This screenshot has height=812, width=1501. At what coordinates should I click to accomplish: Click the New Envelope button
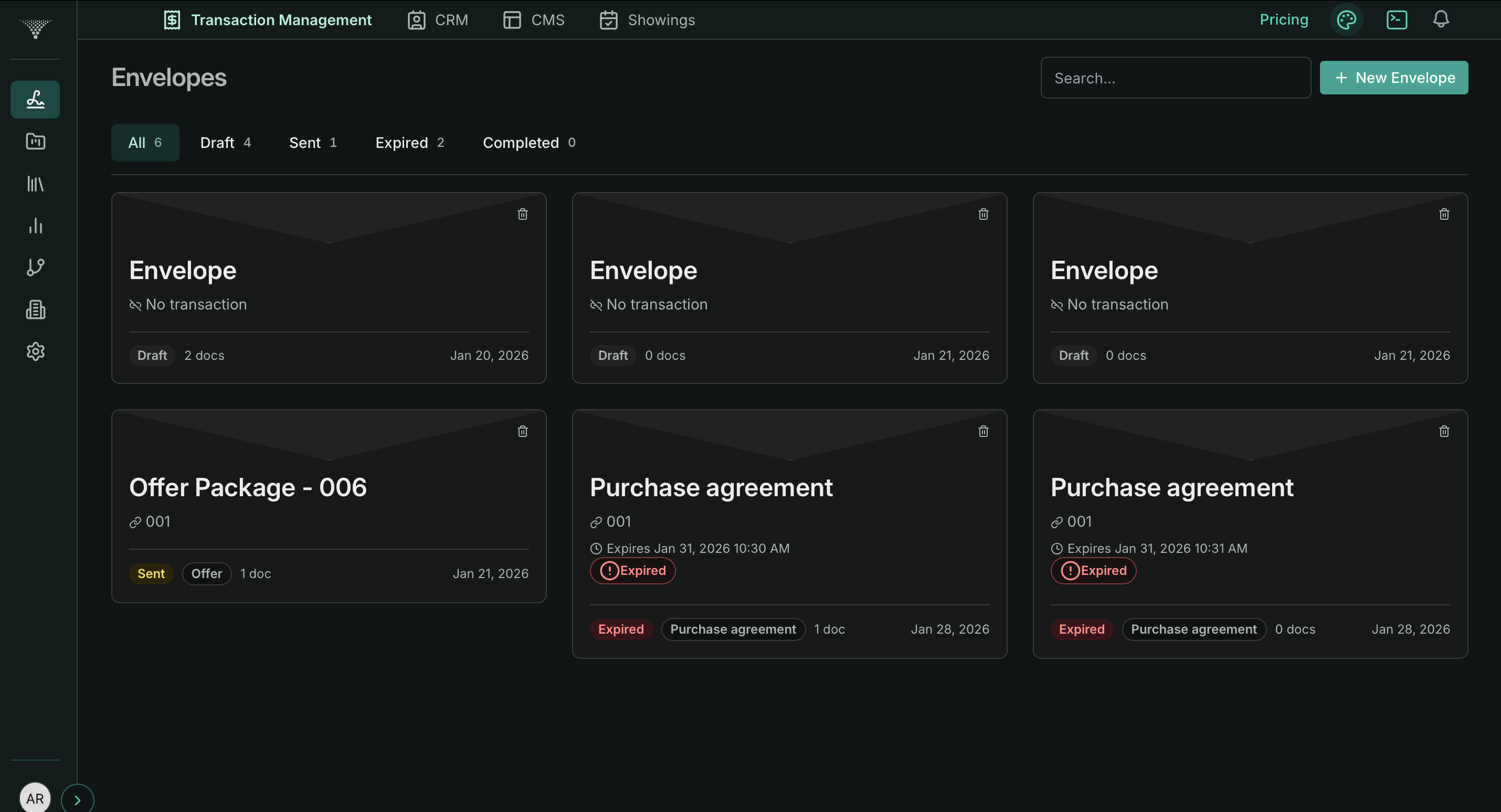coord(1394,78)
